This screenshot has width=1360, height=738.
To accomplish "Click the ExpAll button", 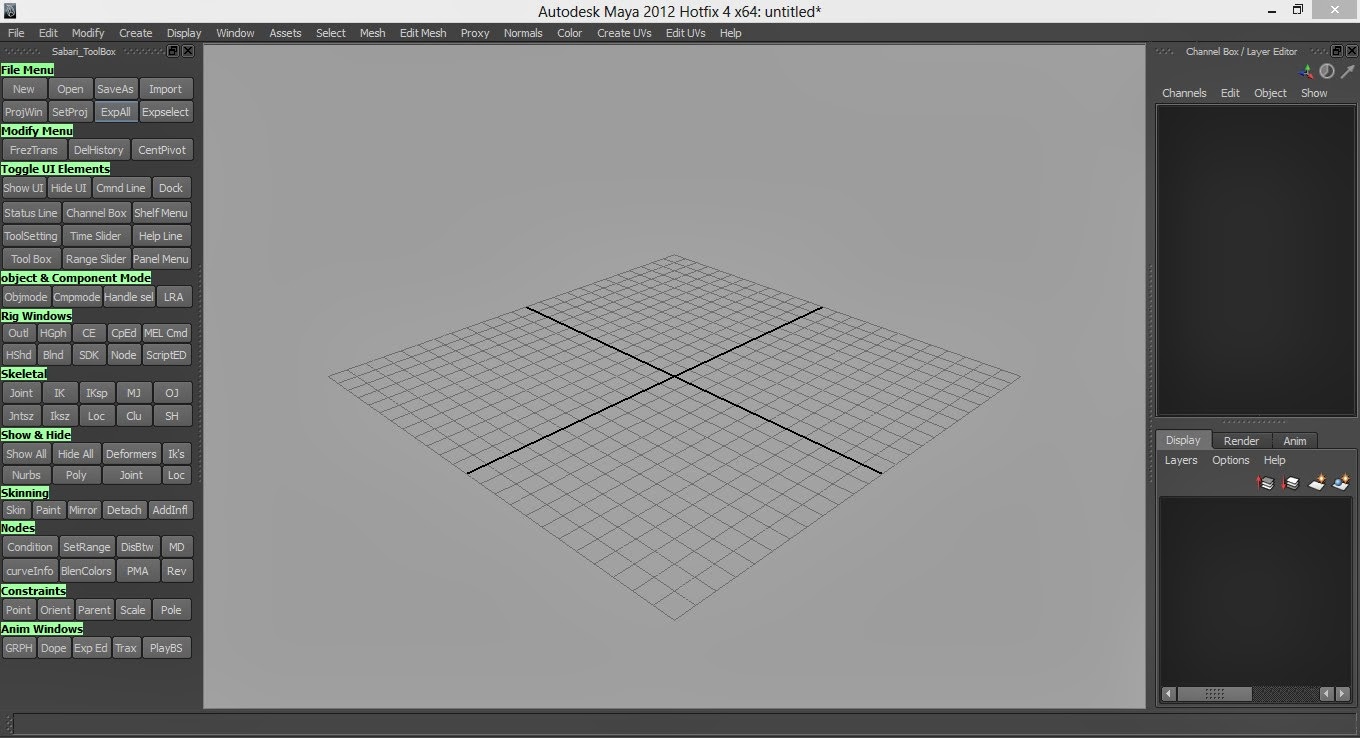I will coord(116,112).
